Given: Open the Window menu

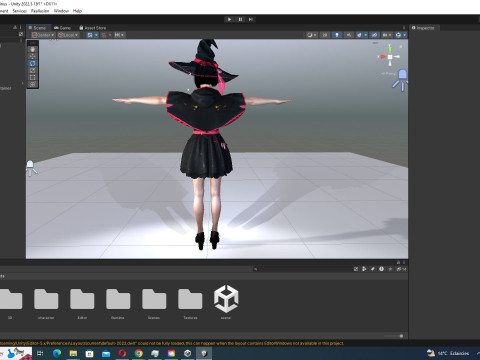Looking at the screenshot, I should pos(61,11).
